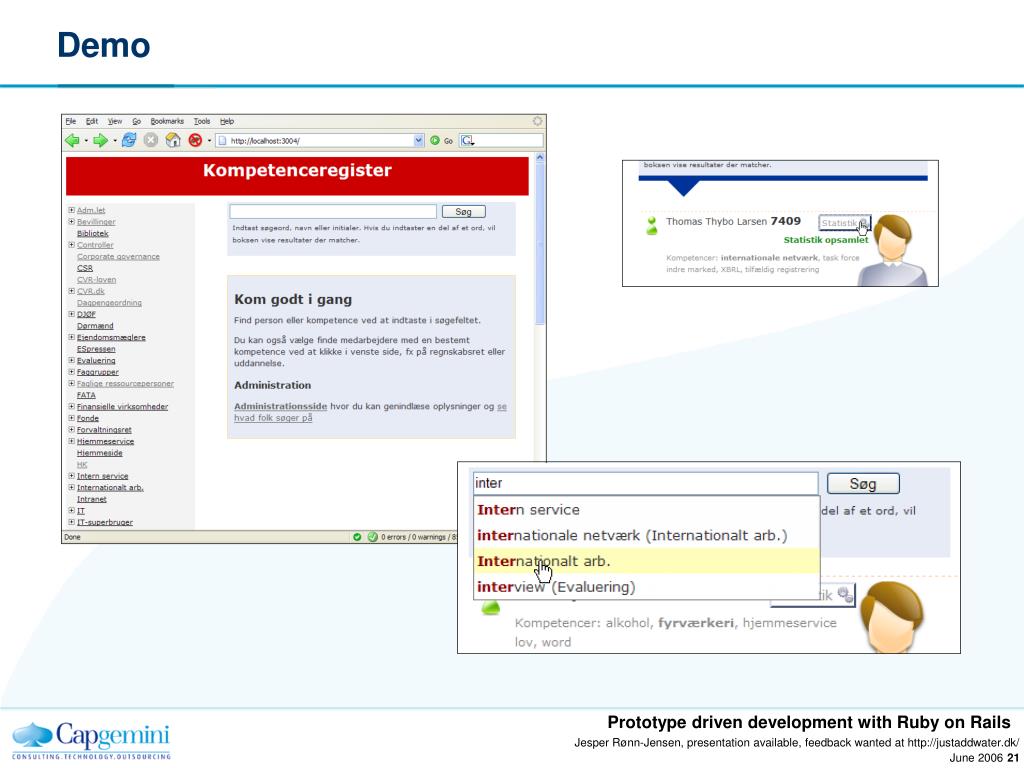Click the gray Stop loading icon
Screen dimensions: 1024x768
151,140
